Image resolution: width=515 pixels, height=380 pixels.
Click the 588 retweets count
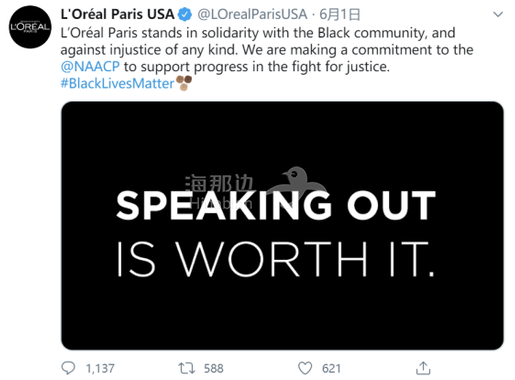(214, 368)
